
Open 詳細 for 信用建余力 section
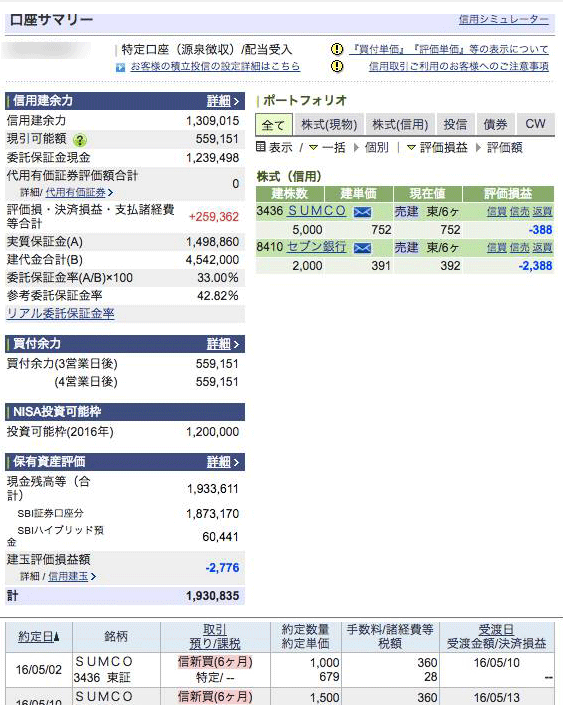[223, 101]
